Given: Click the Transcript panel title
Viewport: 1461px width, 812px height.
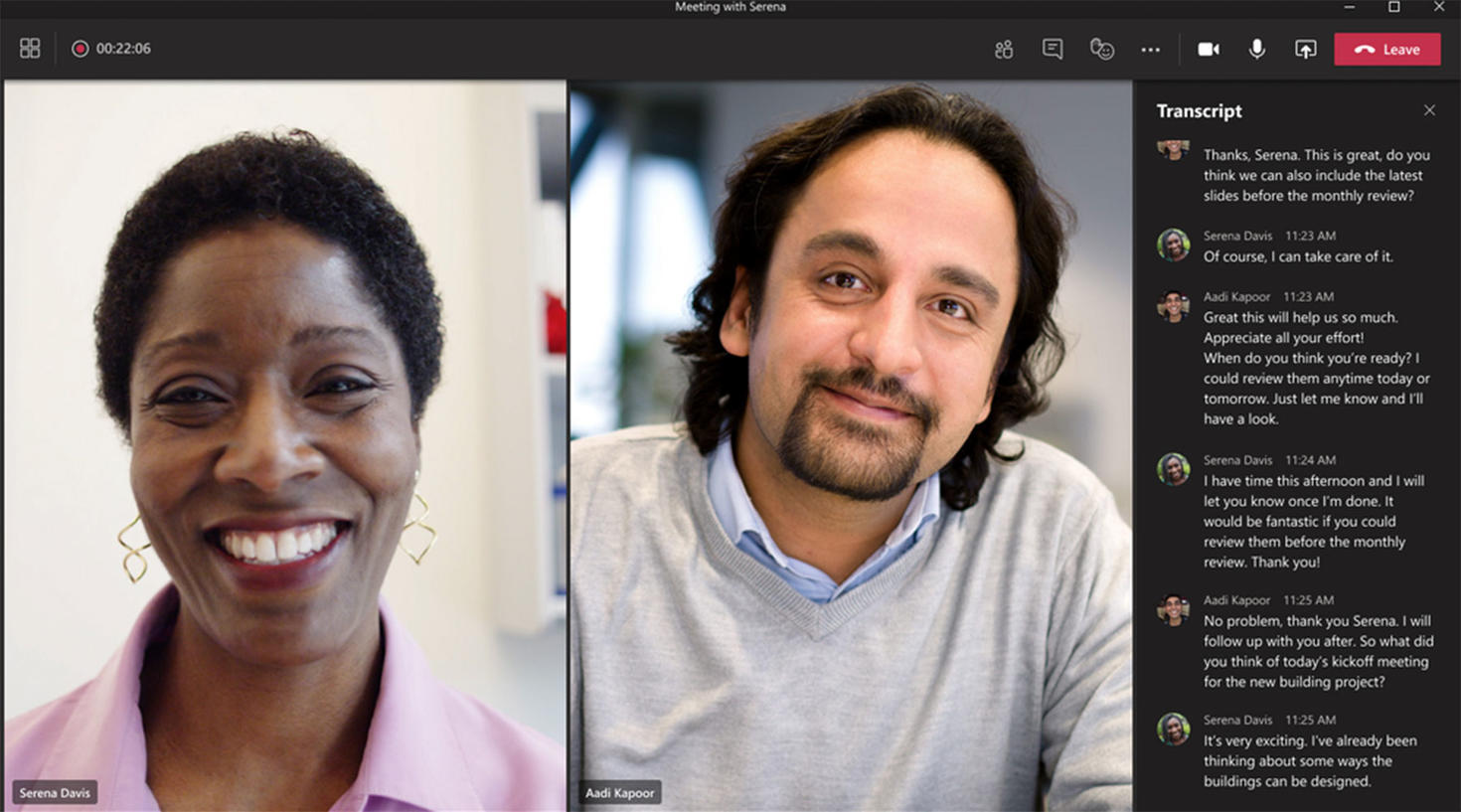Looking at the screenshot, I should coord(1199,111).
